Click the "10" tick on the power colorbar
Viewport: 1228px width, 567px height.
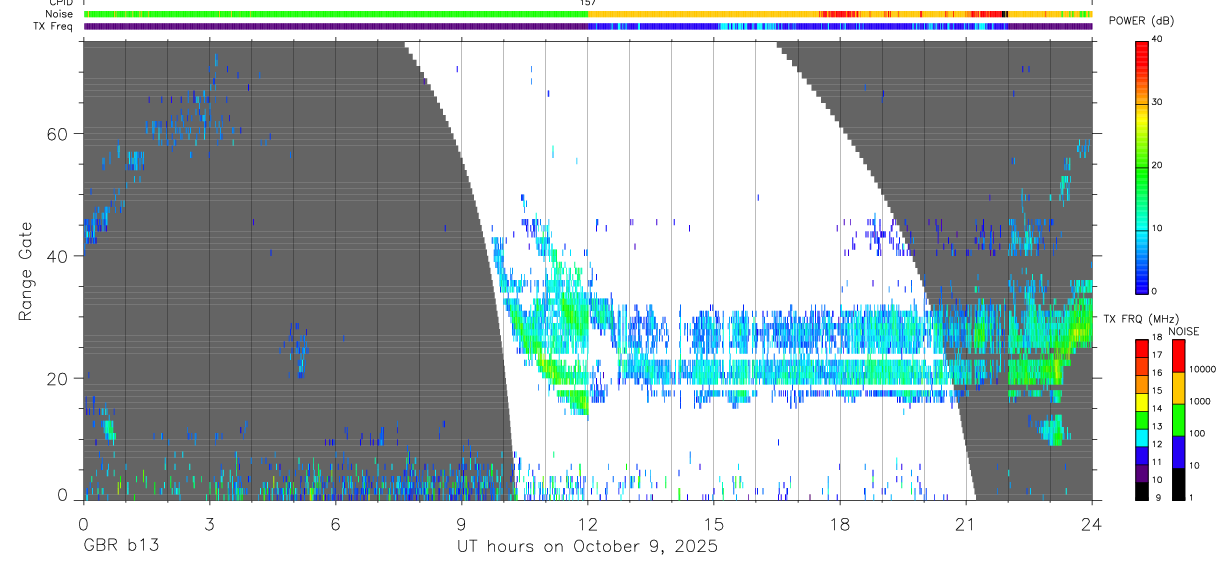1157,228
